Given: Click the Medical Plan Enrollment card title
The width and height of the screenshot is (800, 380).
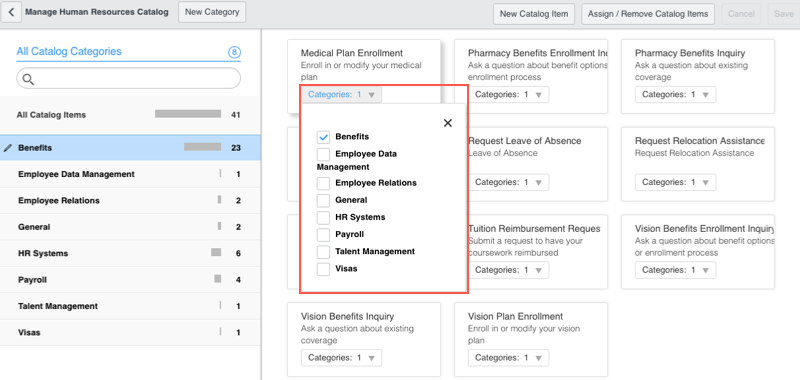Looking at the screenshot, I should coord(352,53).
